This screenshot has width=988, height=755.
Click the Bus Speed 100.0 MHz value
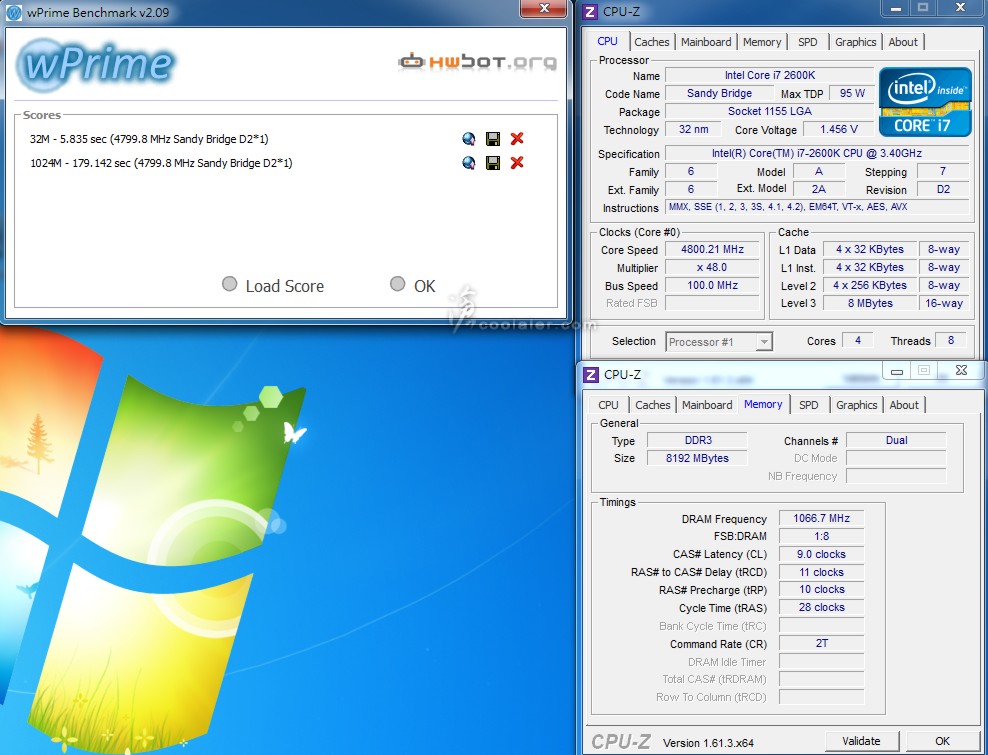(x=713, y=285)
